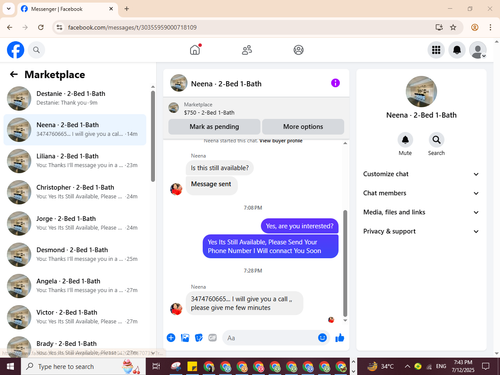Install app icon in address bar
500x375 pixels.
coord(439,27)
